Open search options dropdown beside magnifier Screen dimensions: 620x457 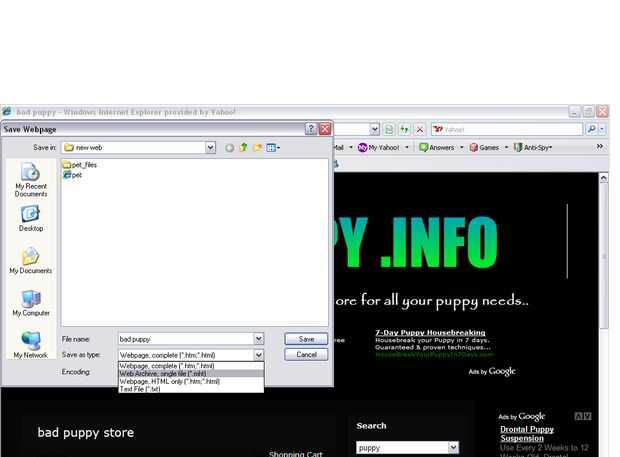(x=602, y=129)
